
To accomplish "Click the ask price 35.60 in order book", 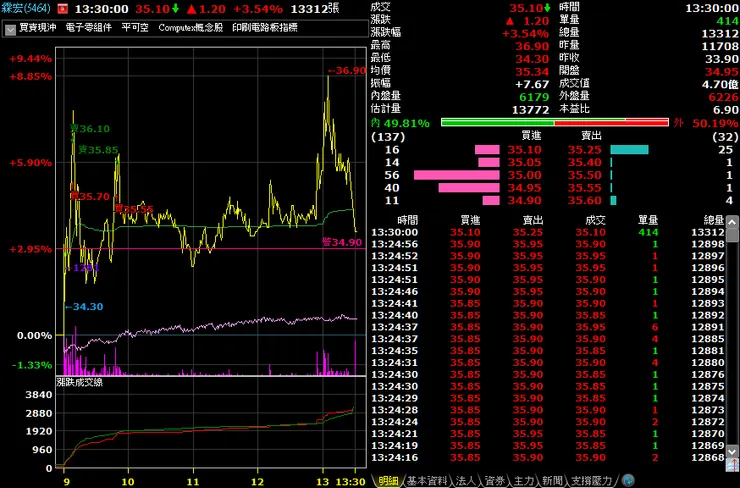I will coord(585,201).
